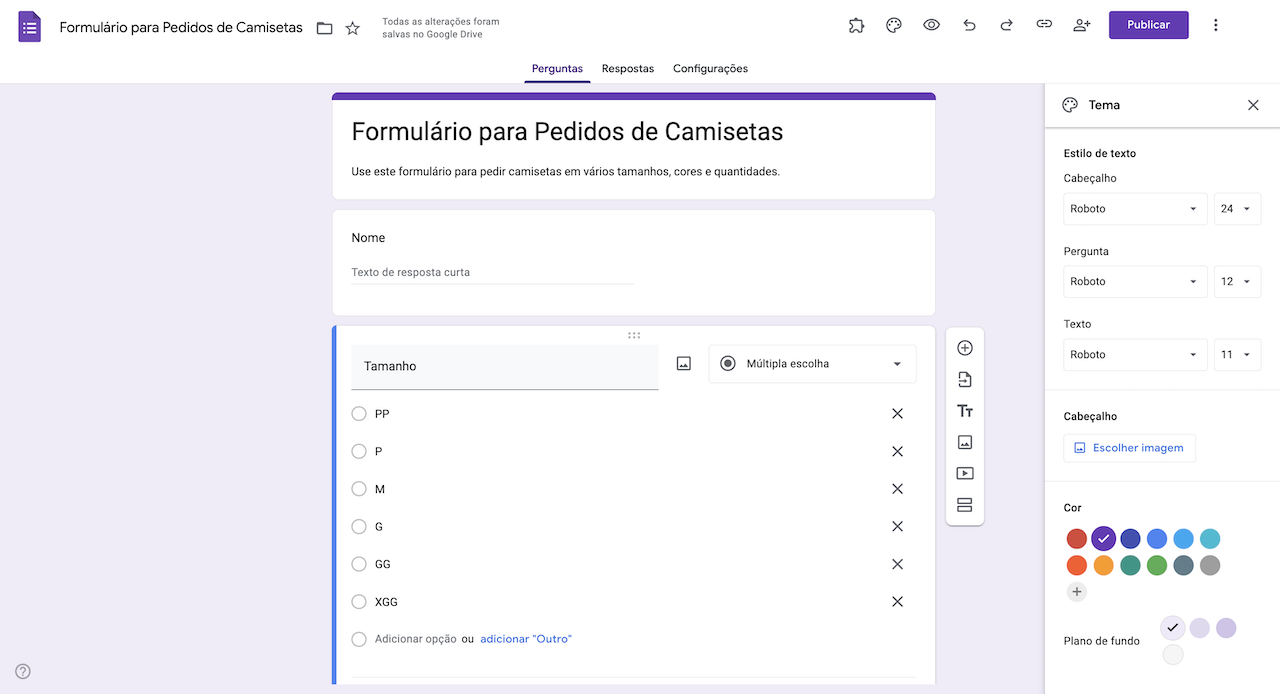This screenshot has height=694, width=1280.
Task: Open the import questions tool
Action: point(964,379)
